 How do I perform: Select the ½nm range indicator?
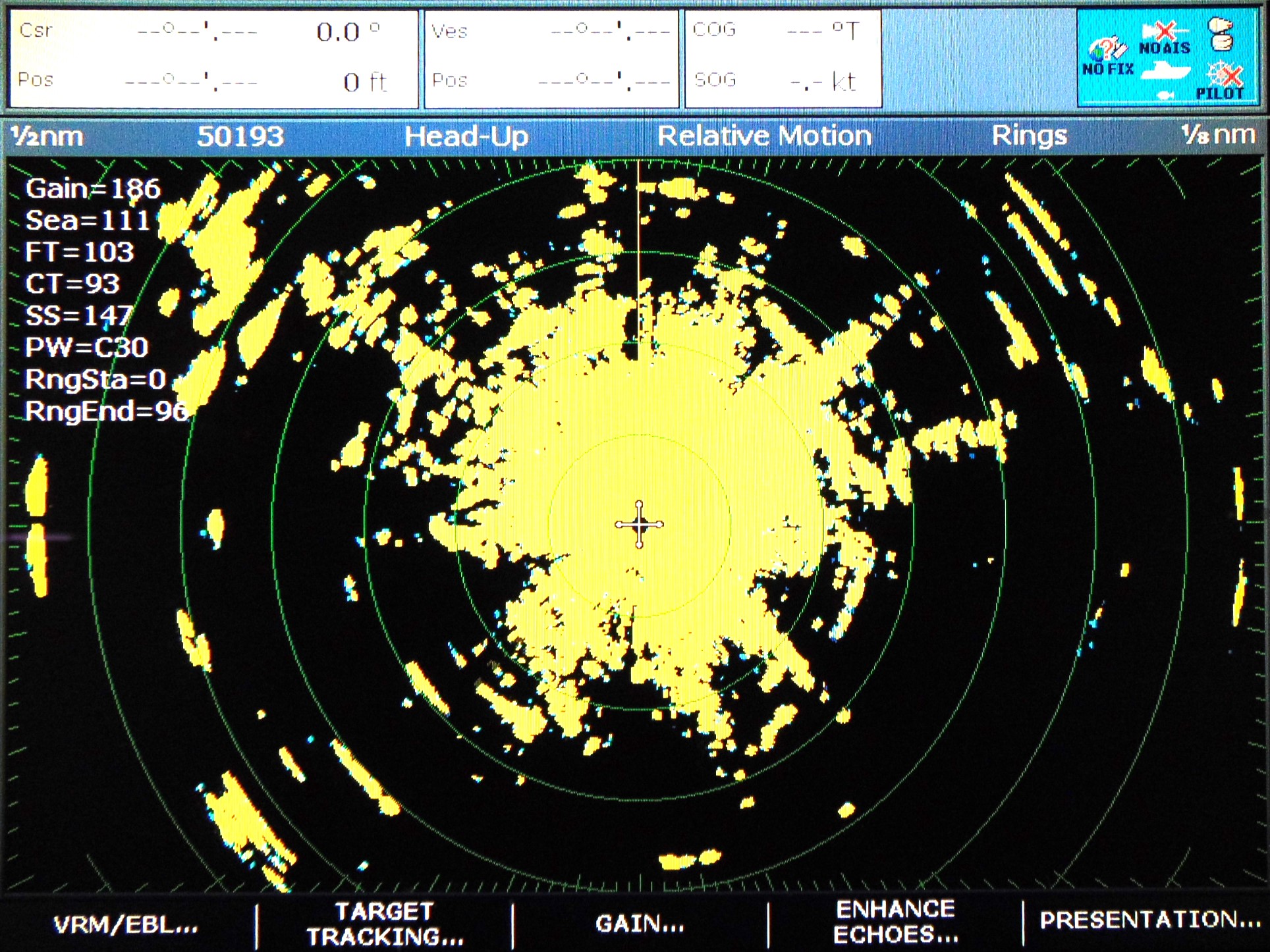(x=47, y=136)
